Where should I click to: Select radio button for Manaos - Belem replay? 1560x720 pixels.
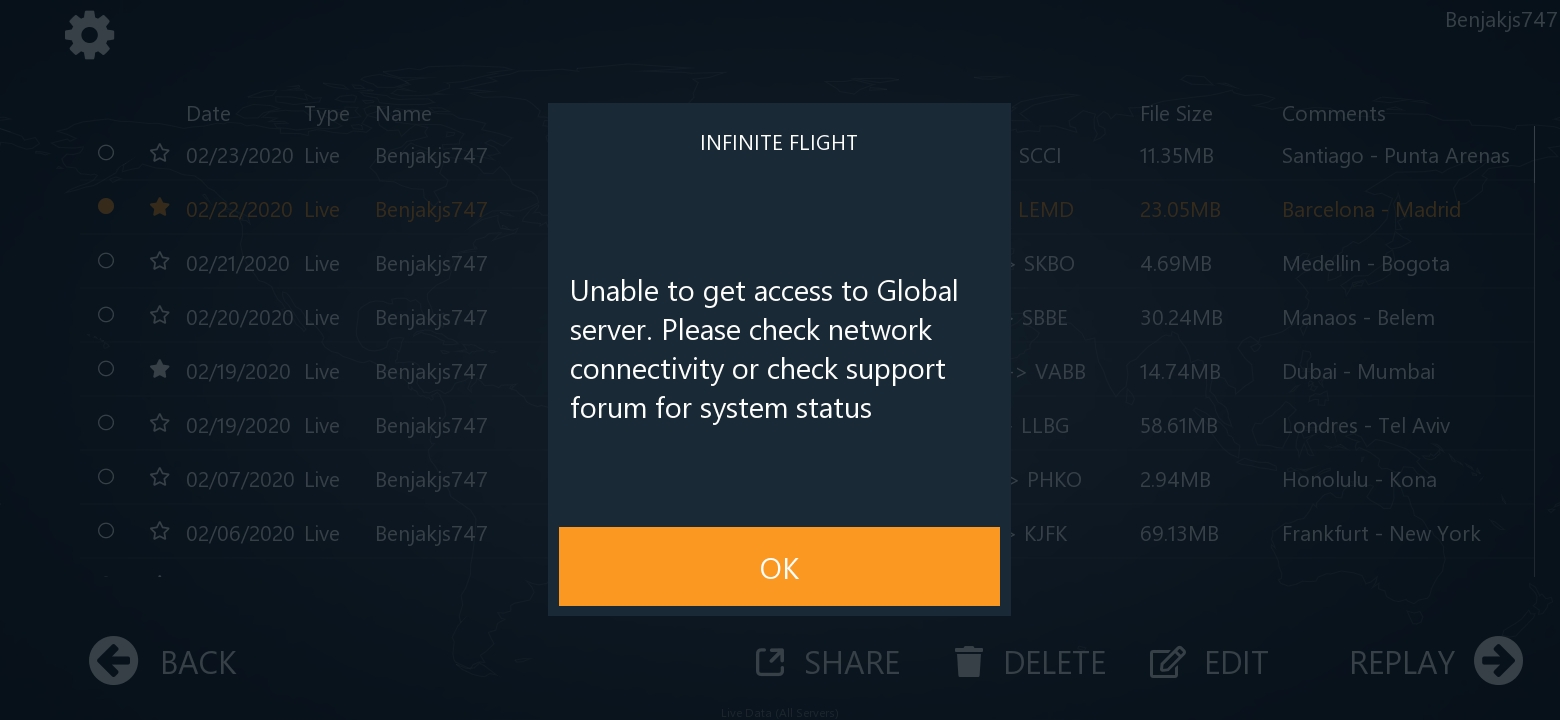tap(106, 315)
